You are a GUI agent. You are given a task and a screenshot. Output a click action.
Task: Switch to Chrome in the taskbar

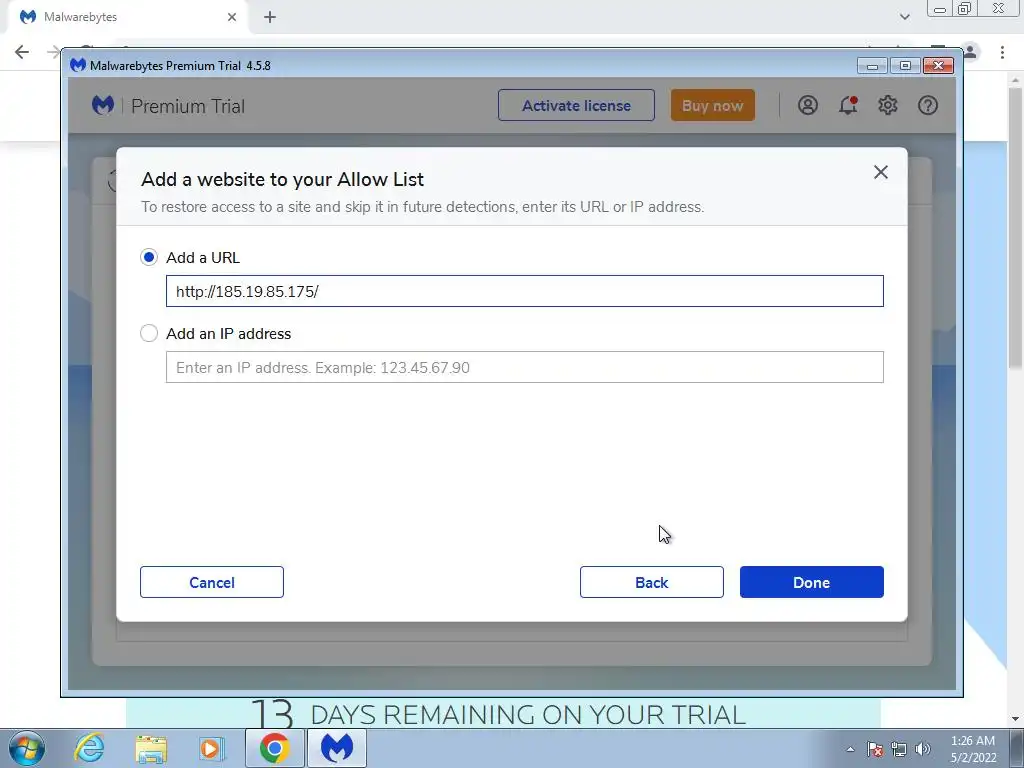click(274, 748)
